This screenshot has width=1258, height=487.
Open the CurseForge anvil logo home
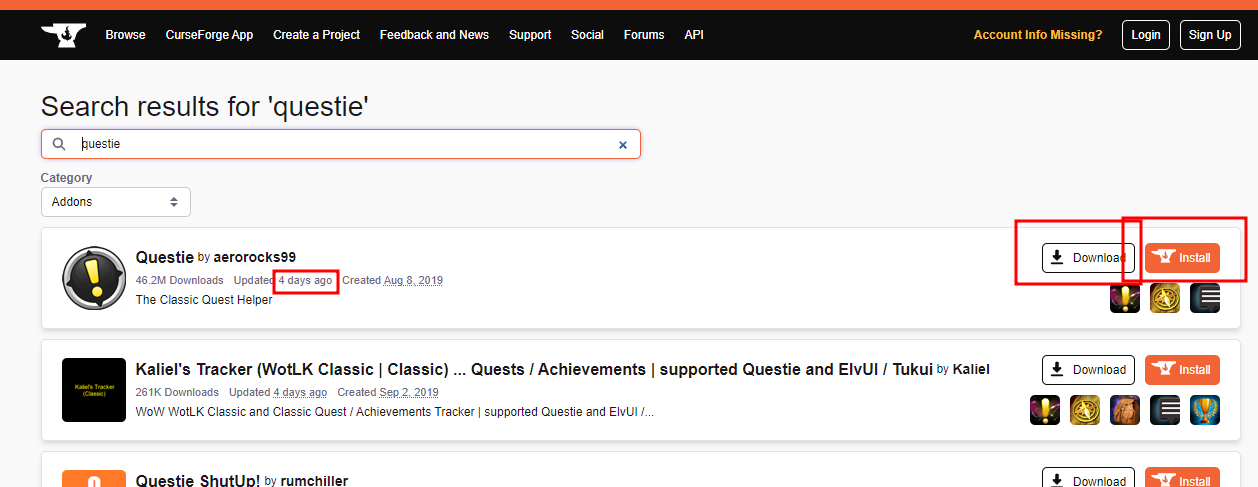coord(64,34)
